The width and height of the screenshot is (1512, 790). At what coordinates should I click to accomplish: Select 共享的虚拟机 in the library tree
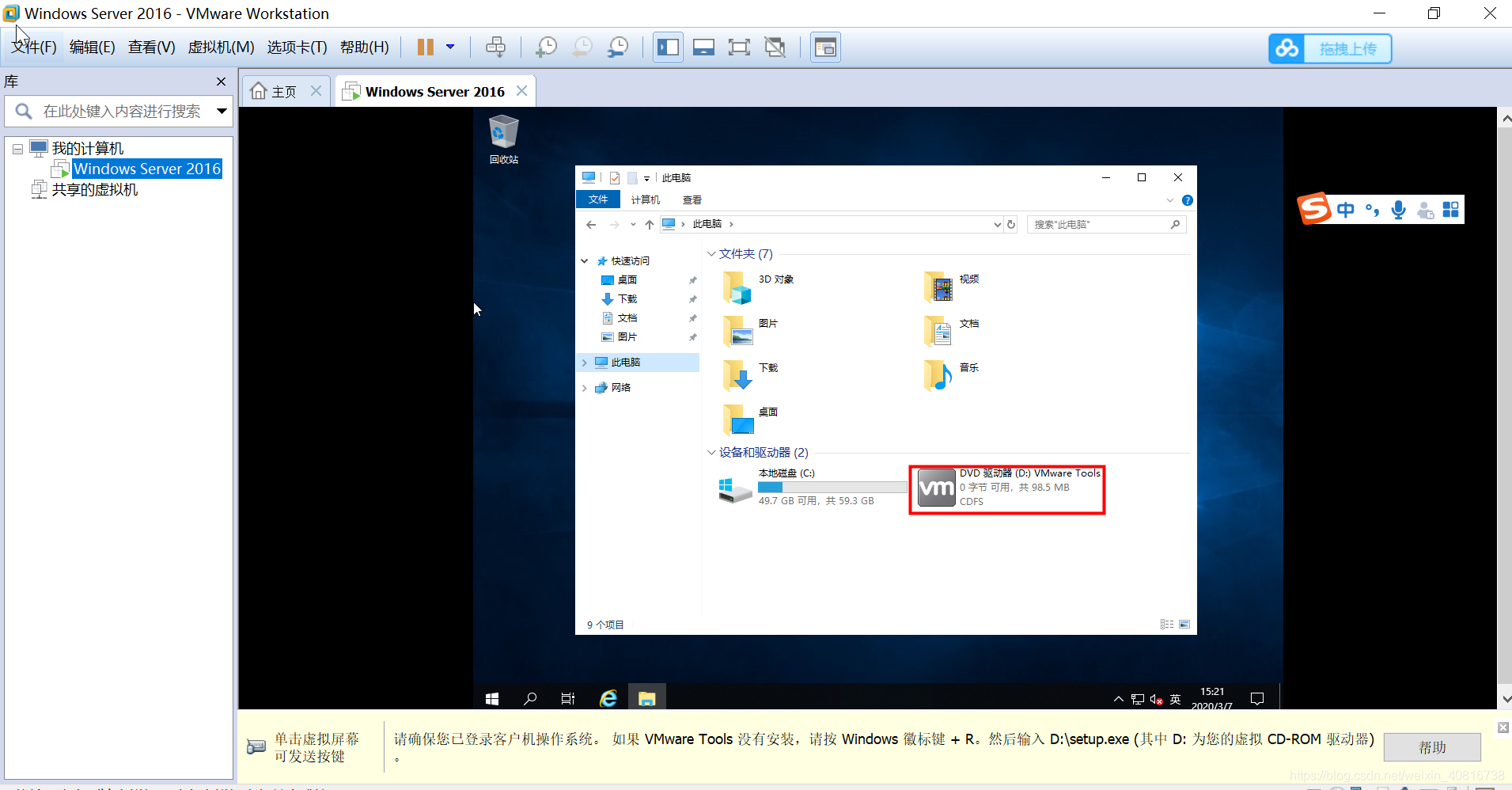(95, 190)
